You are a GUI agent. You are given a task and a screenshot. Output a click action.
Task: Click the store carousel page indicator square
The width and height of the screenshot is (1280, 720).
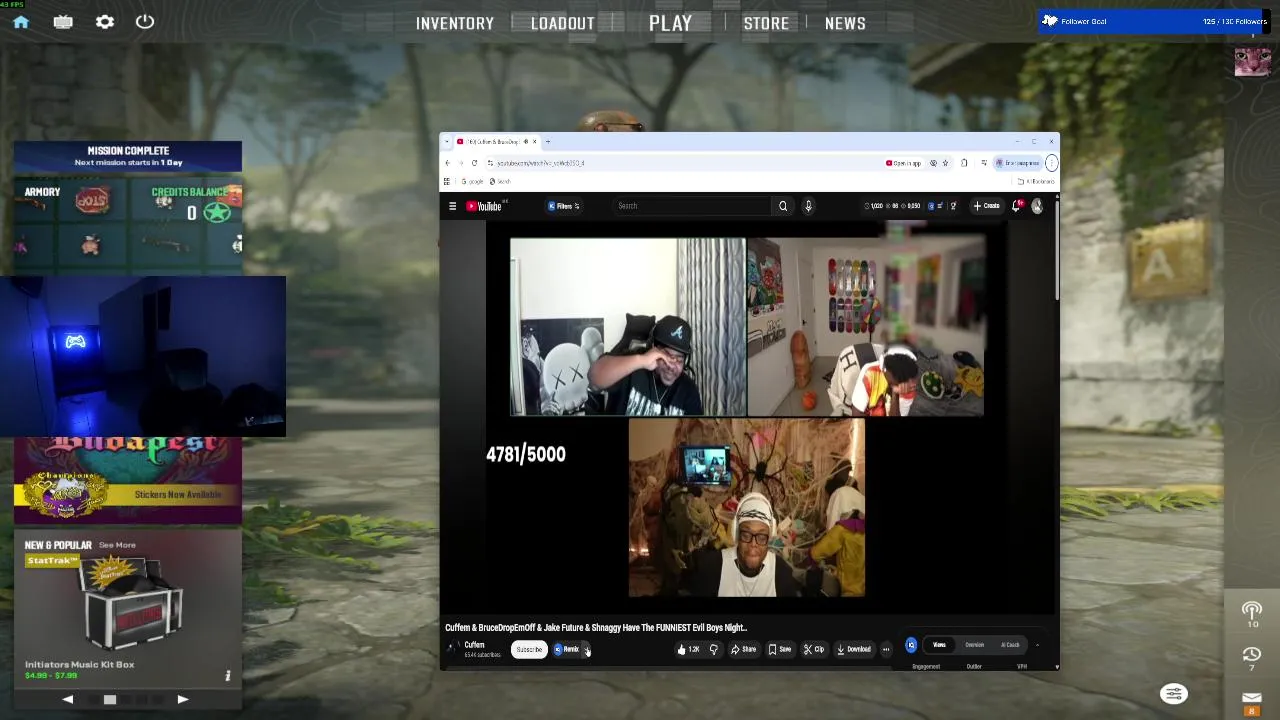[110, 699]
